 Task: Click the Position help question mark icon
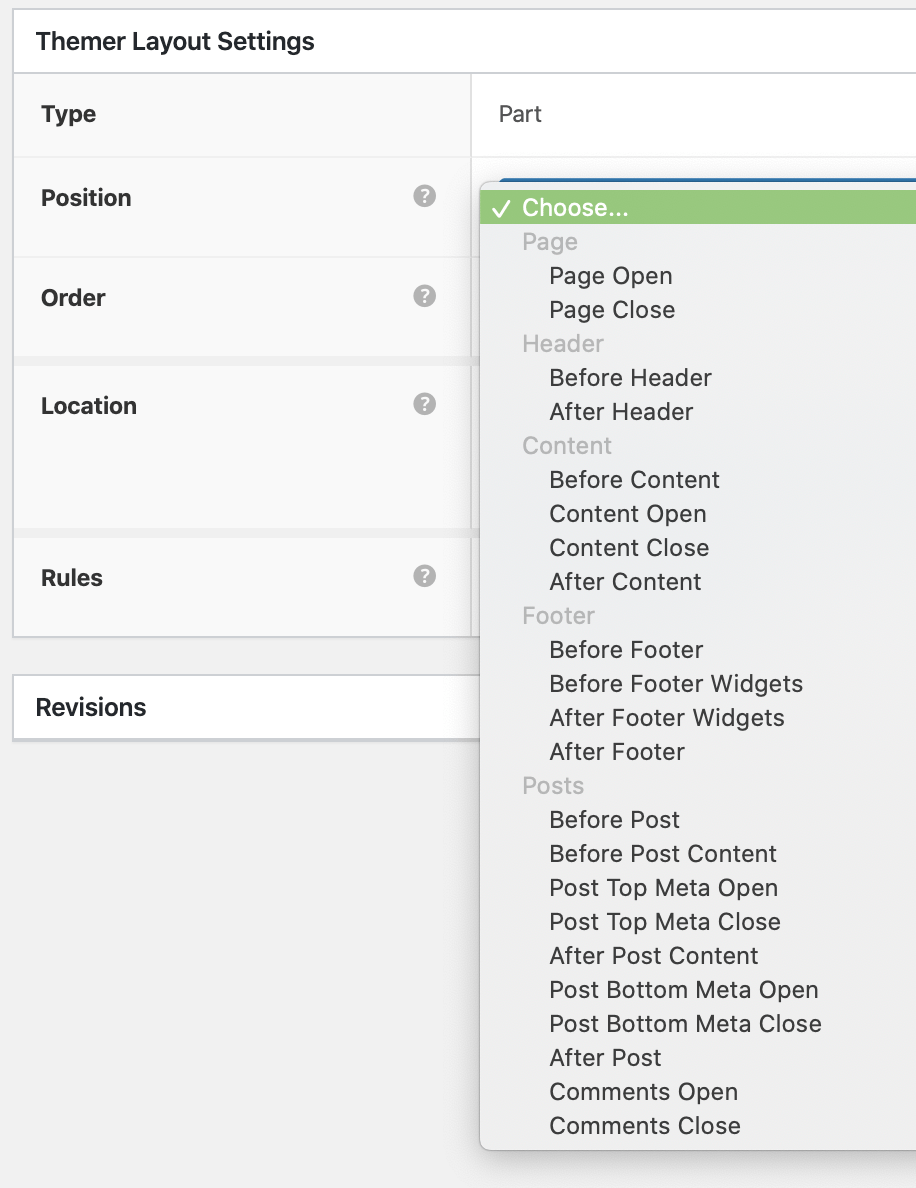(425, 196)
